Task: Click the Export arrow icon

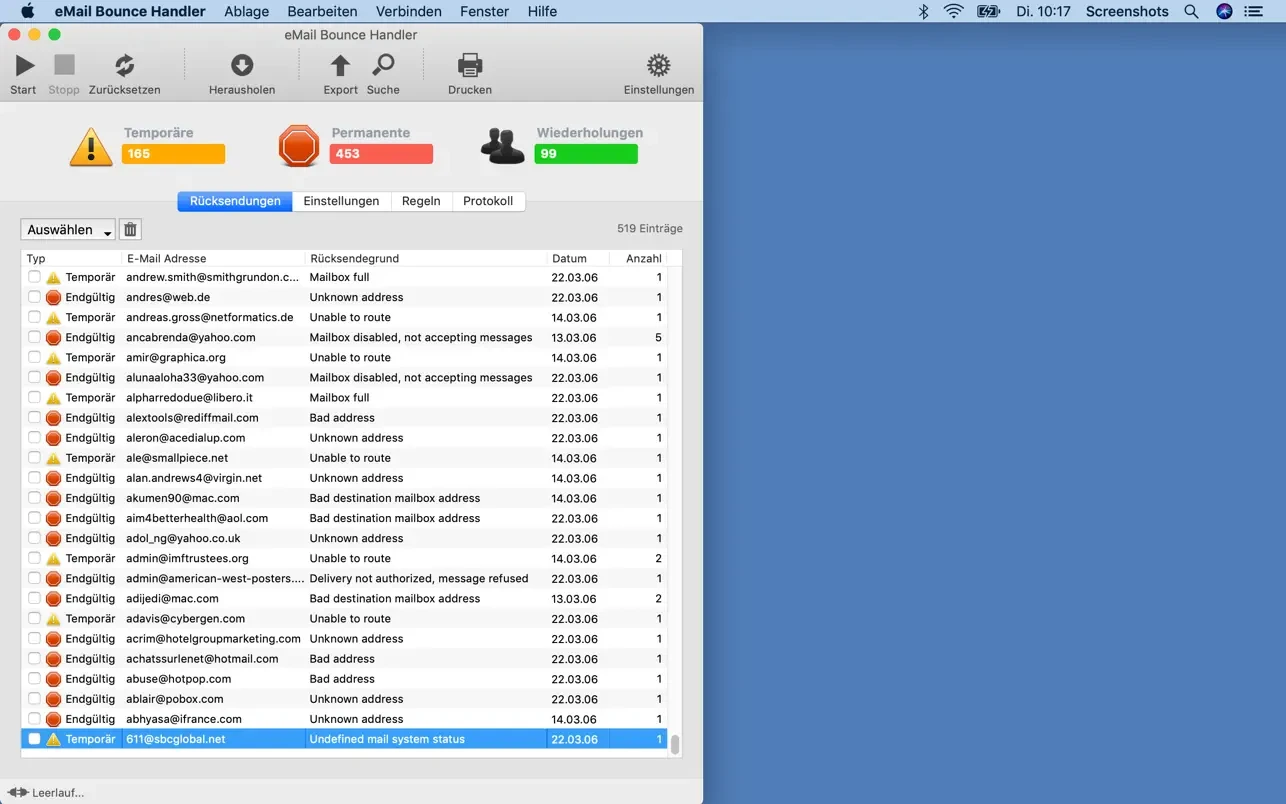Action: point(340,66)
